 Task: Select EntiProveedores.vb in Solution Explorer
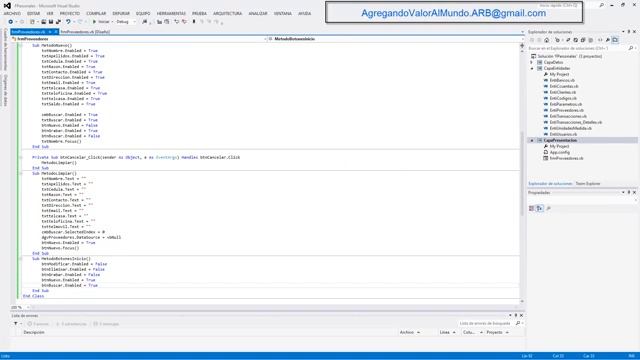(567, 110)
